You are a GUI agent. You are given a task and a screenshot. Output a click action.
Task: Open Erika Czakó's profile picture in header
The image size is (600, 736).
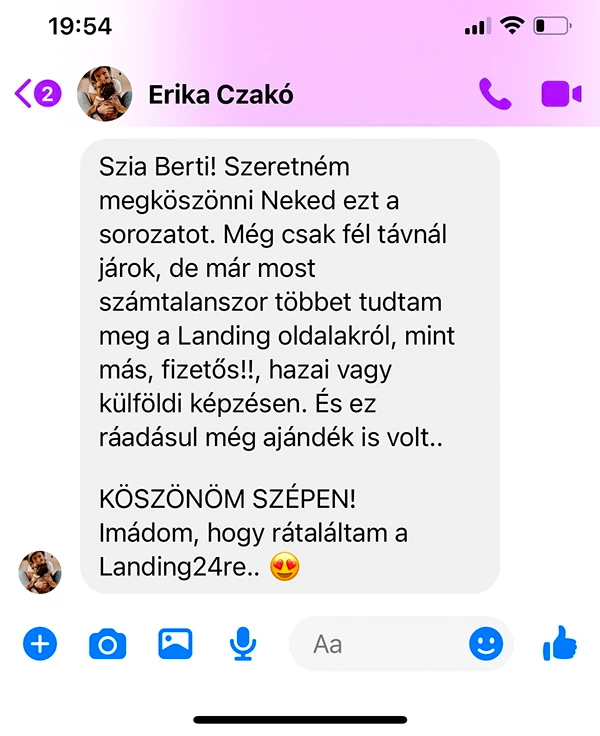click(x=104, y=94)
